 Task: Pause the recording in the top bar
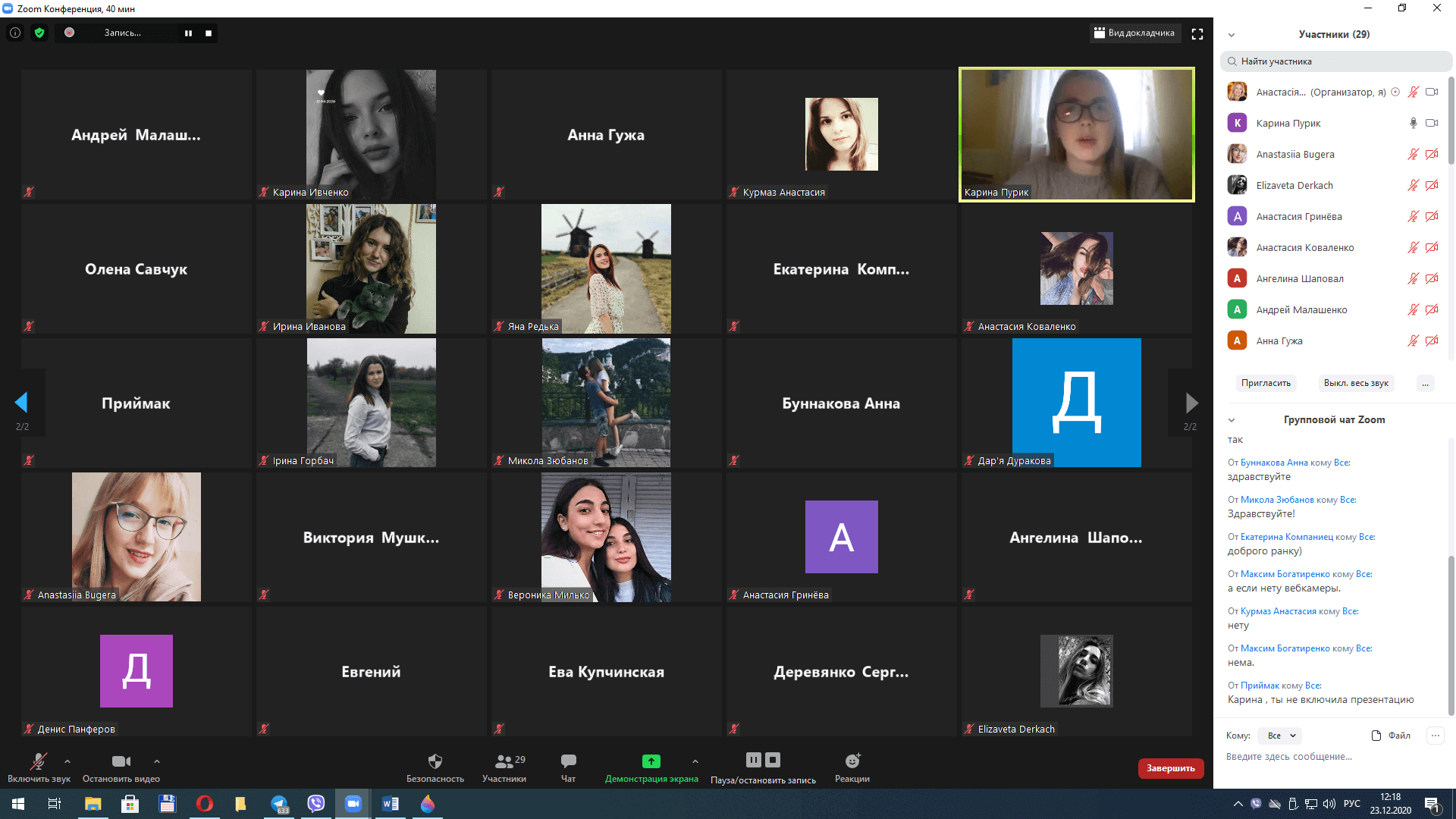point(188,33)
